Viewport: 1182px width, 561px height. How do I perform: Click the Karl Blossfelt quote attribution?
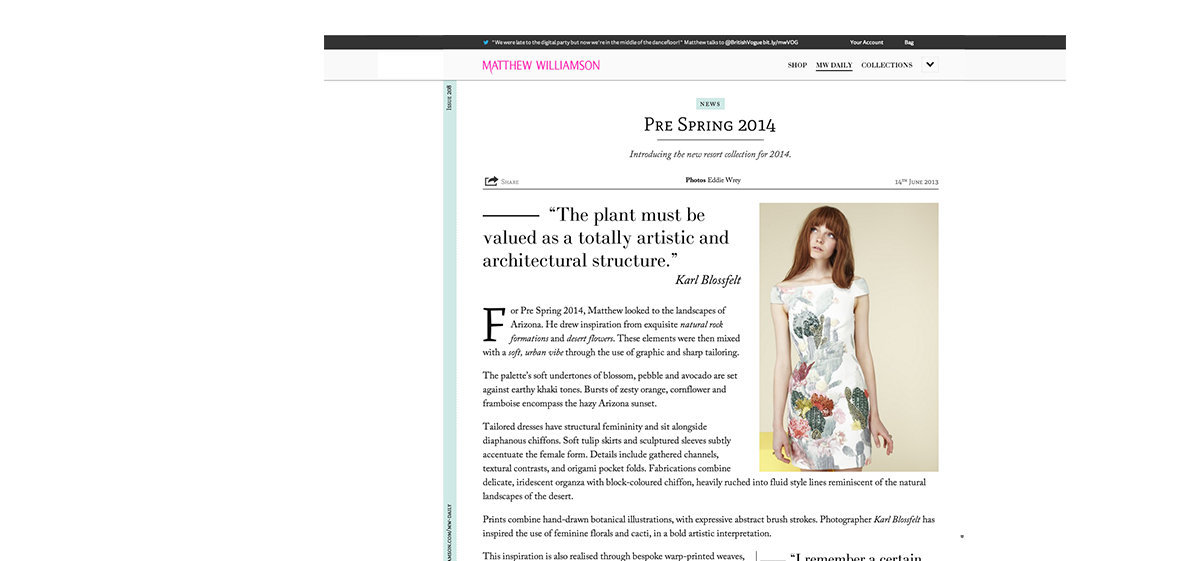click(x=707, y=280)
